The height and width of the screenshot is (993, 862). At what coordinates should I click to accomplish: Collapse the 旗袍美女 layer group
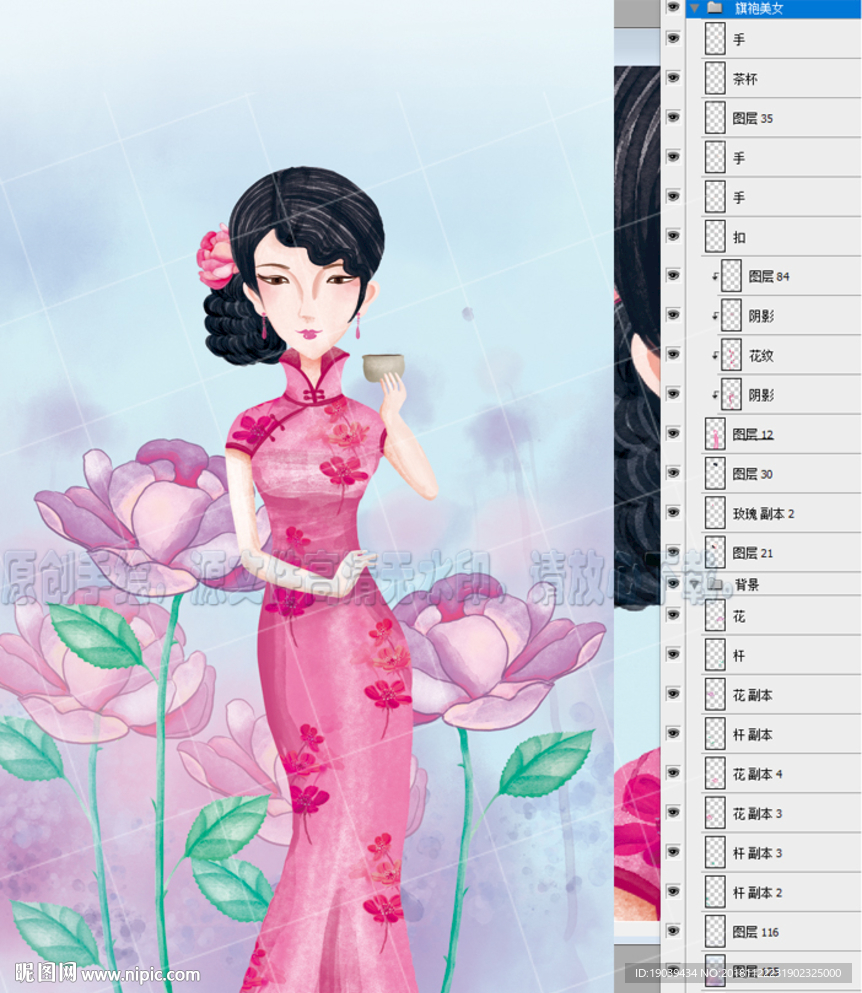pyautogui.click(x=695, y=8)
